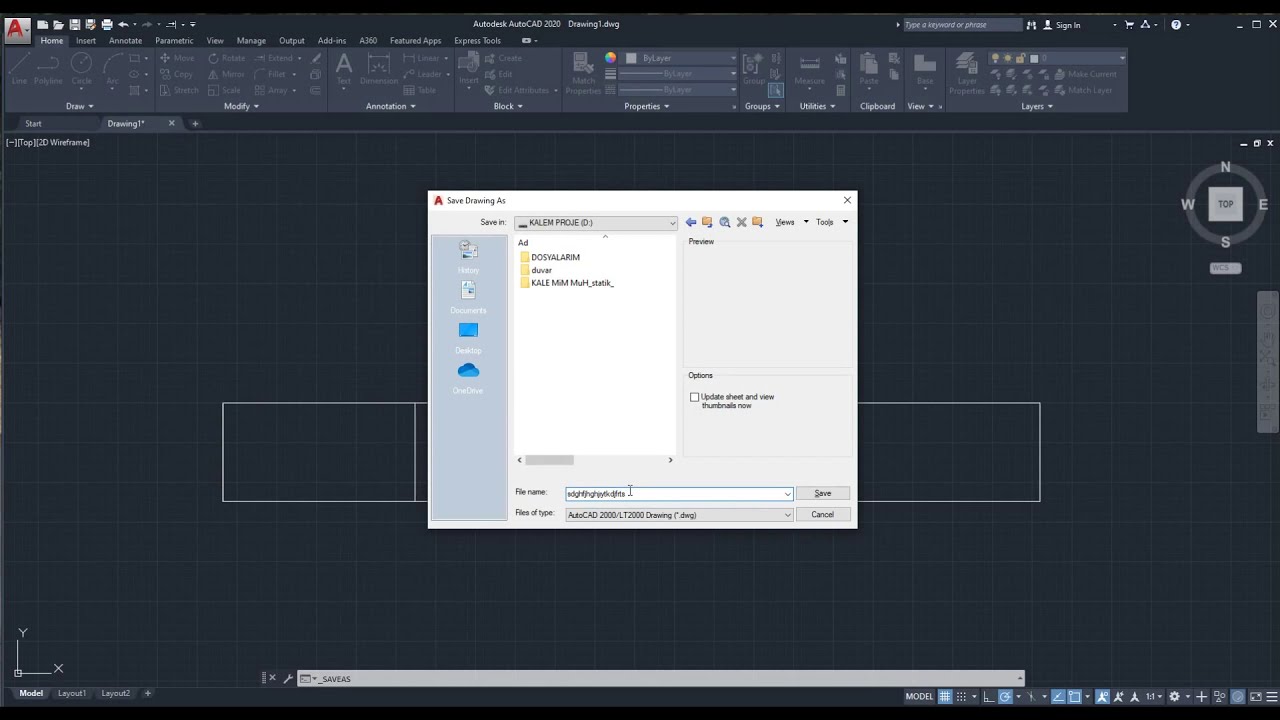Click the Save button in dialog

[x=822, y=493]
